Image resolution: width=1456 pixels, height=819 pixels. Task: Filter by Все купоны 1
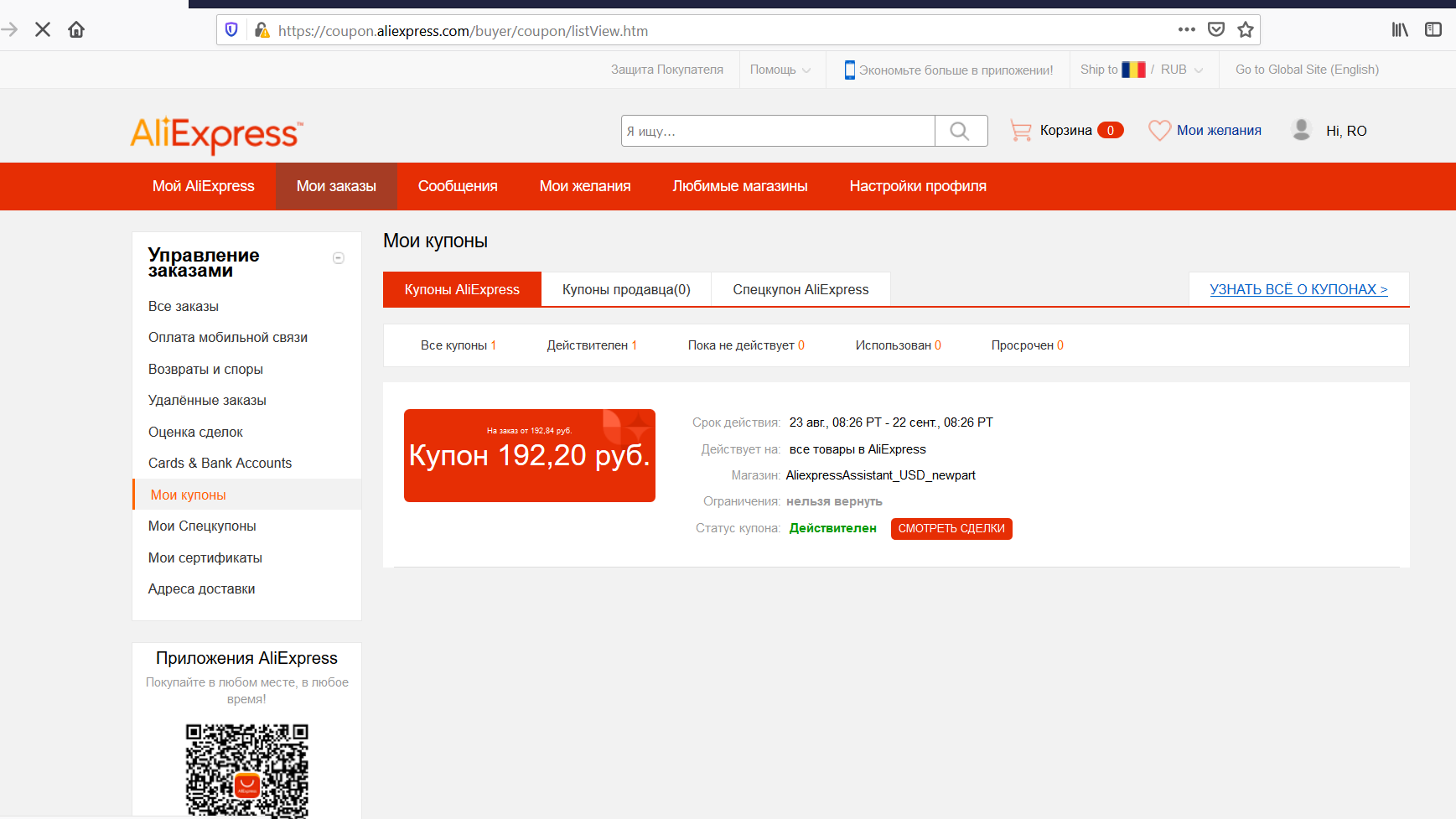tap(459, 345)
